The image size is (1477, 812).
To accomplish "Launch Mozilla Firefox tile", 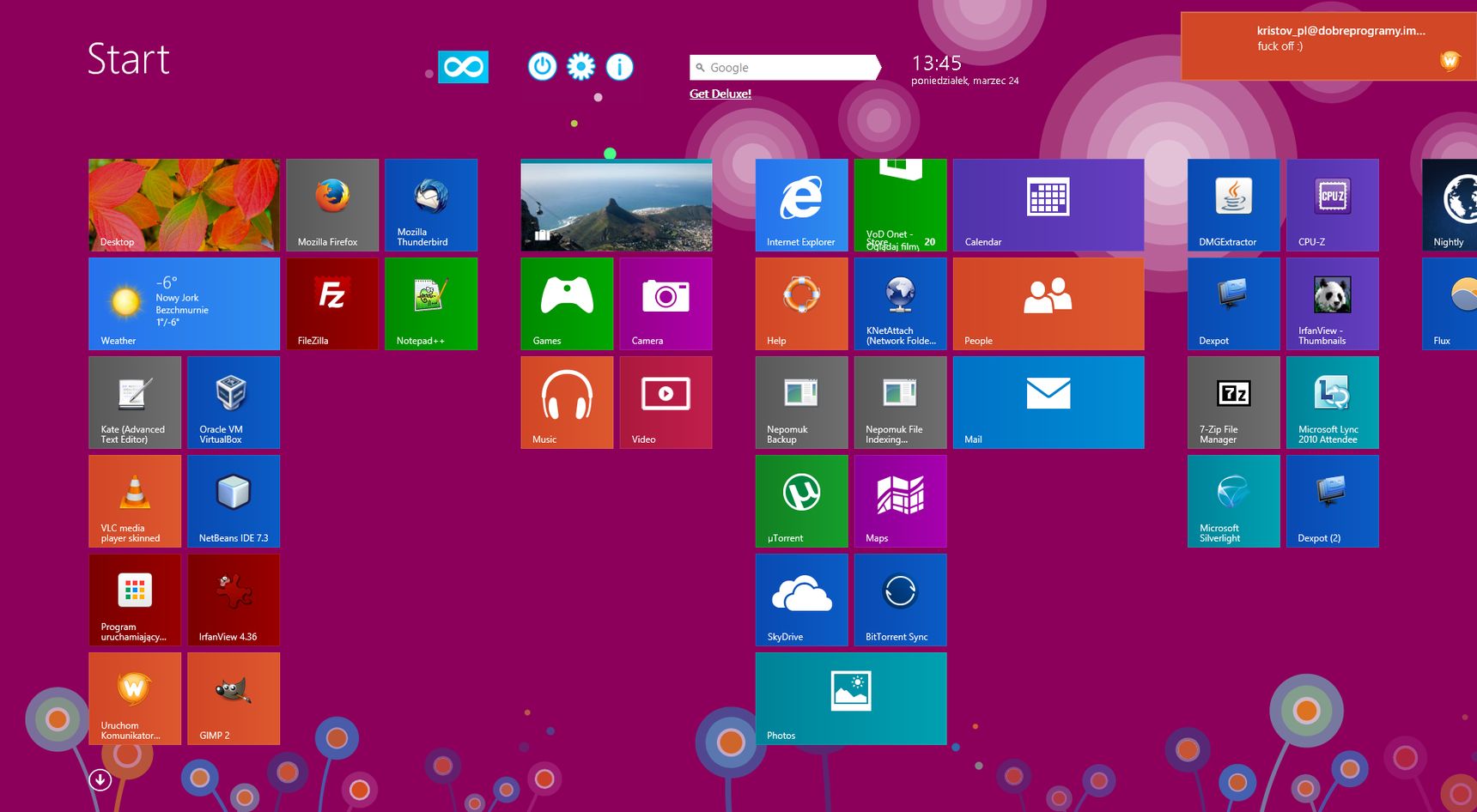I will click(x=332, y=205).
